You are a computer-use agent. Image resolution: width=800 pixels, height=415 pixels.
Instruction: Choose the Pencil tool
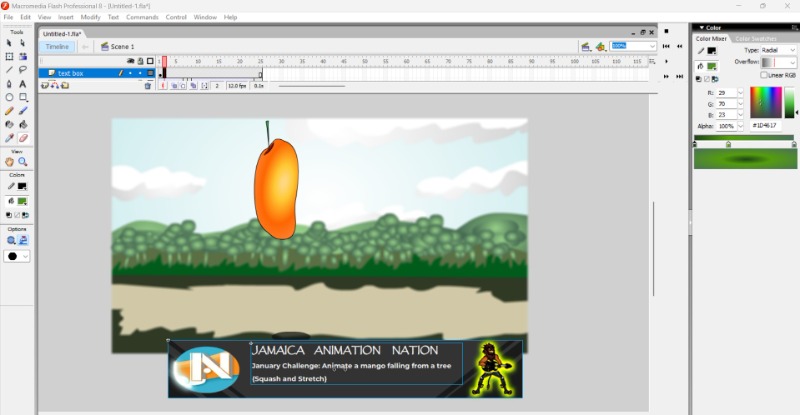tap(10, 111)
